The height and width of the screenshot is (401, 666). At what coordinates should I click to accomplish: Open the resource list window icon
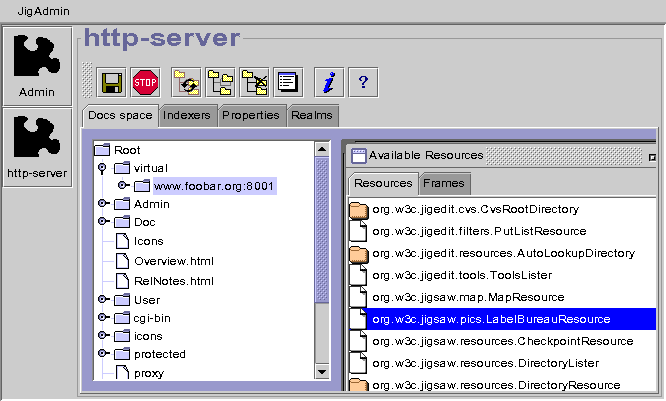tap(289, 81)
